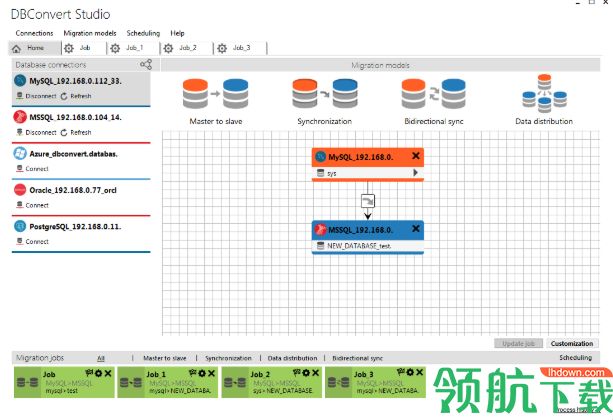Delete the Job_2 card with its X
This screenshot has height=420, width=613.
[x=315, y=373]
